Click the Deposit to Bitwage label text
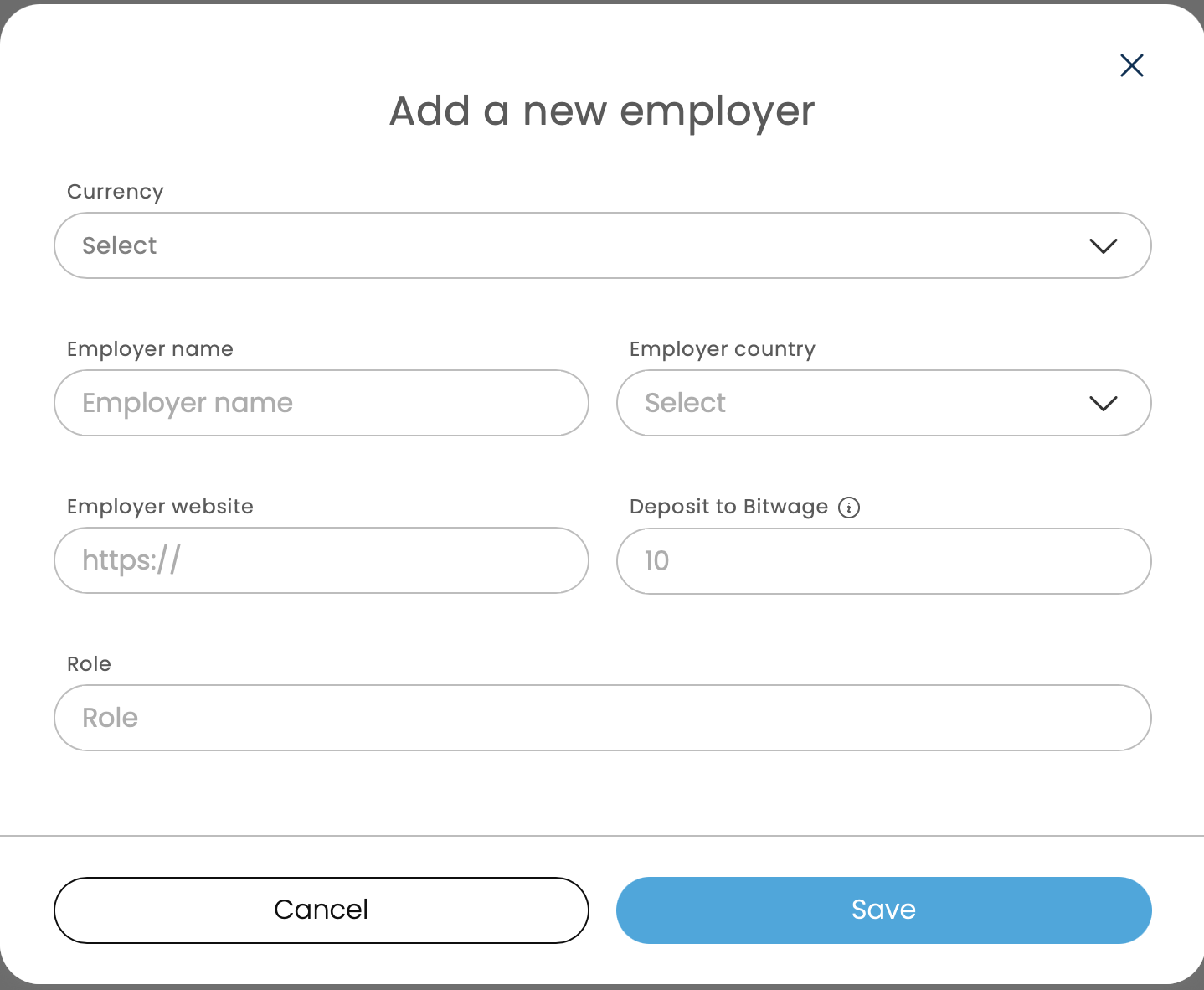The image size is (1204, 990). pyautogui.click(x=728, y=507)
